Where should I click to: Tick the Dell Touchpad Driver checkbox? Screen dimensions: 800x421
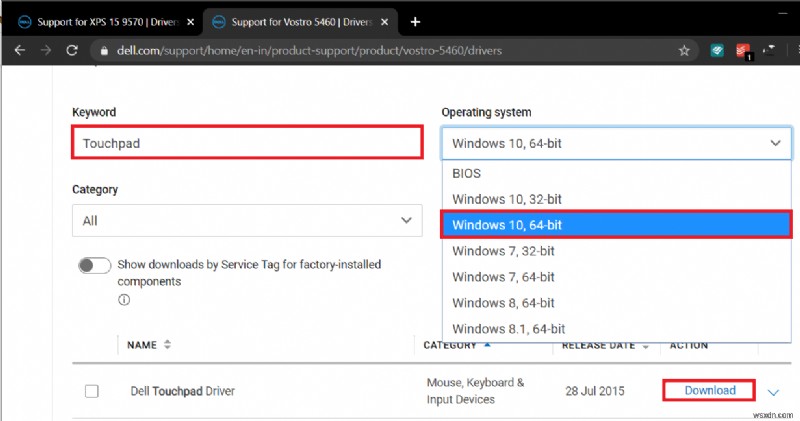(x=92, y=391)
